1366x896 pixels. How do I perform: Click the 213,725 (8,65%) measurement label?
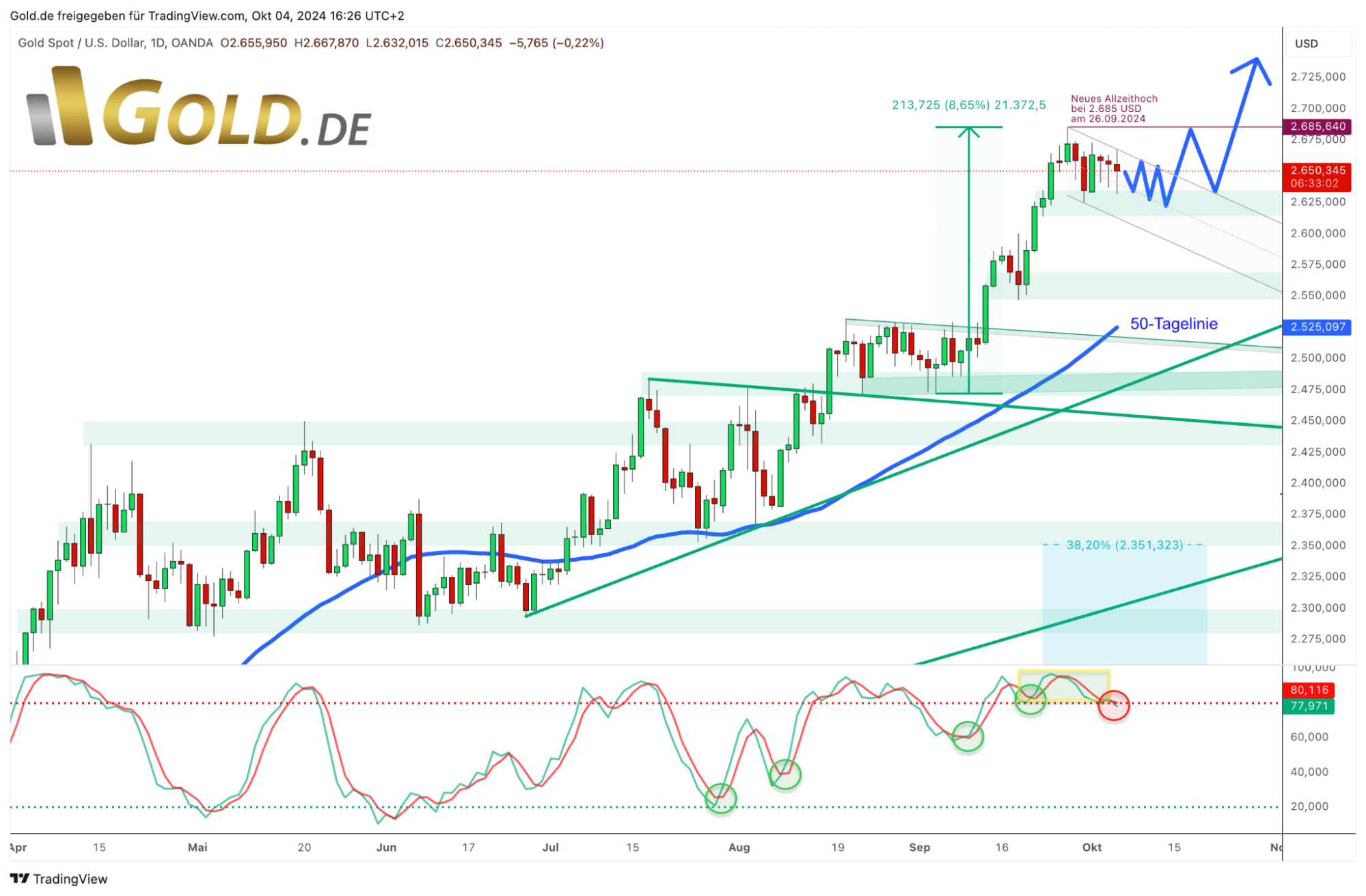tap(968, 105)
